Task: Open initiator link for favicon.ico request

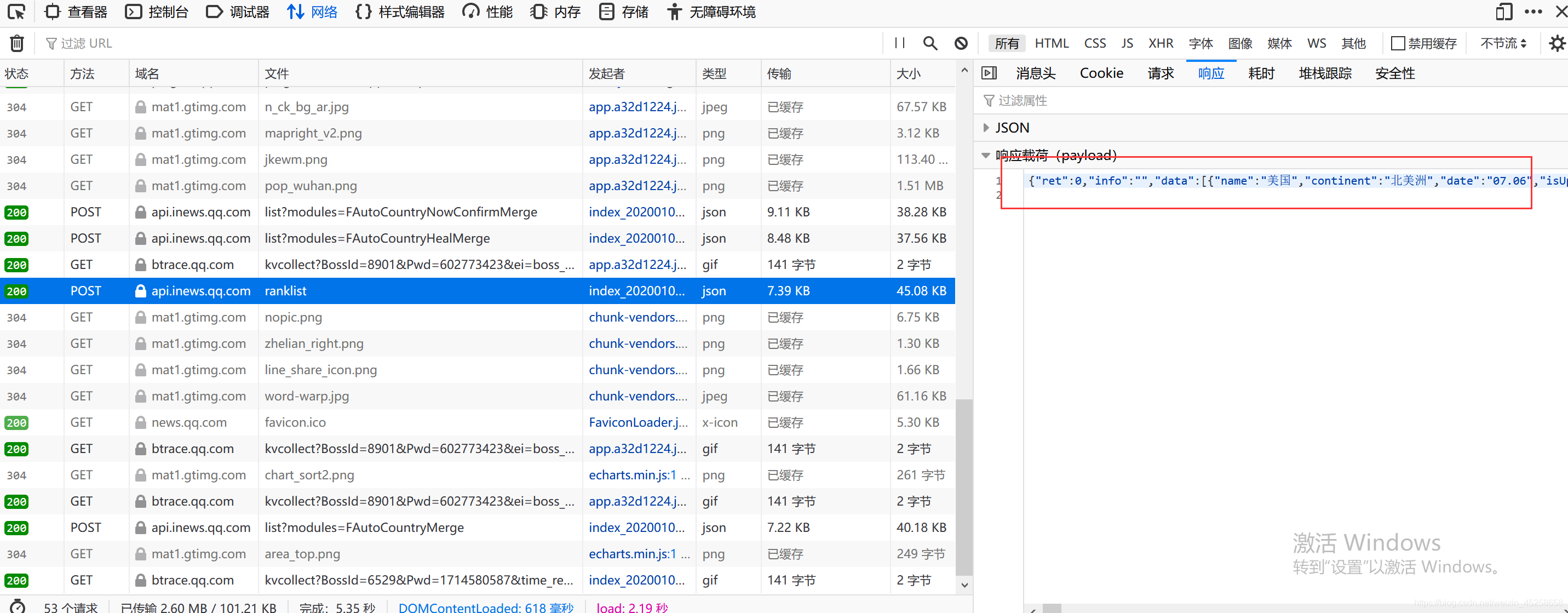Action: [638, 422]
